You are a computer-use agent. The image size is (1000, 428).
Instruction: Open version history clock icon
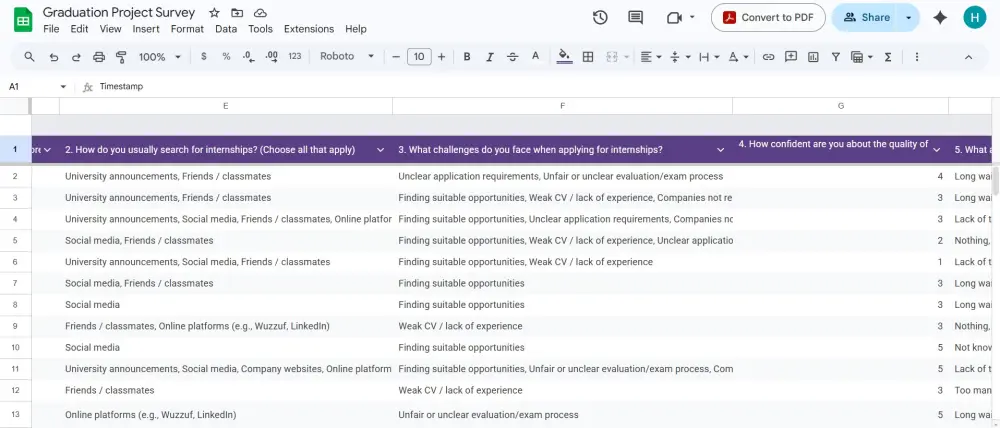coord(600,18)
